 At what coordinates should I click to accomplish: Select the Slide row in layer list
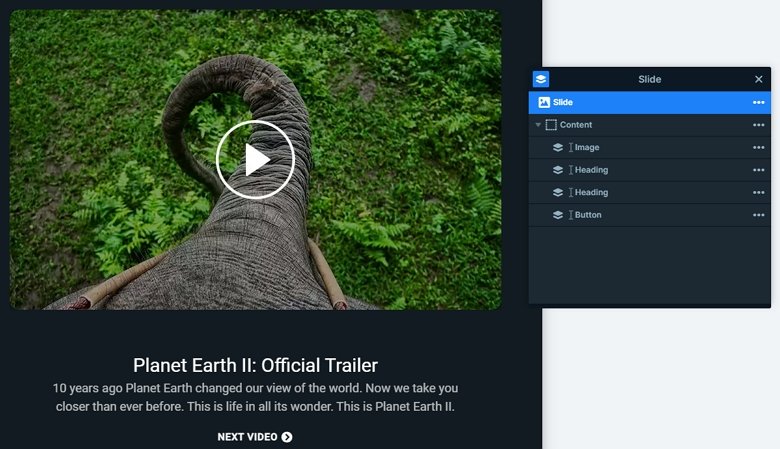coord(650,102)
